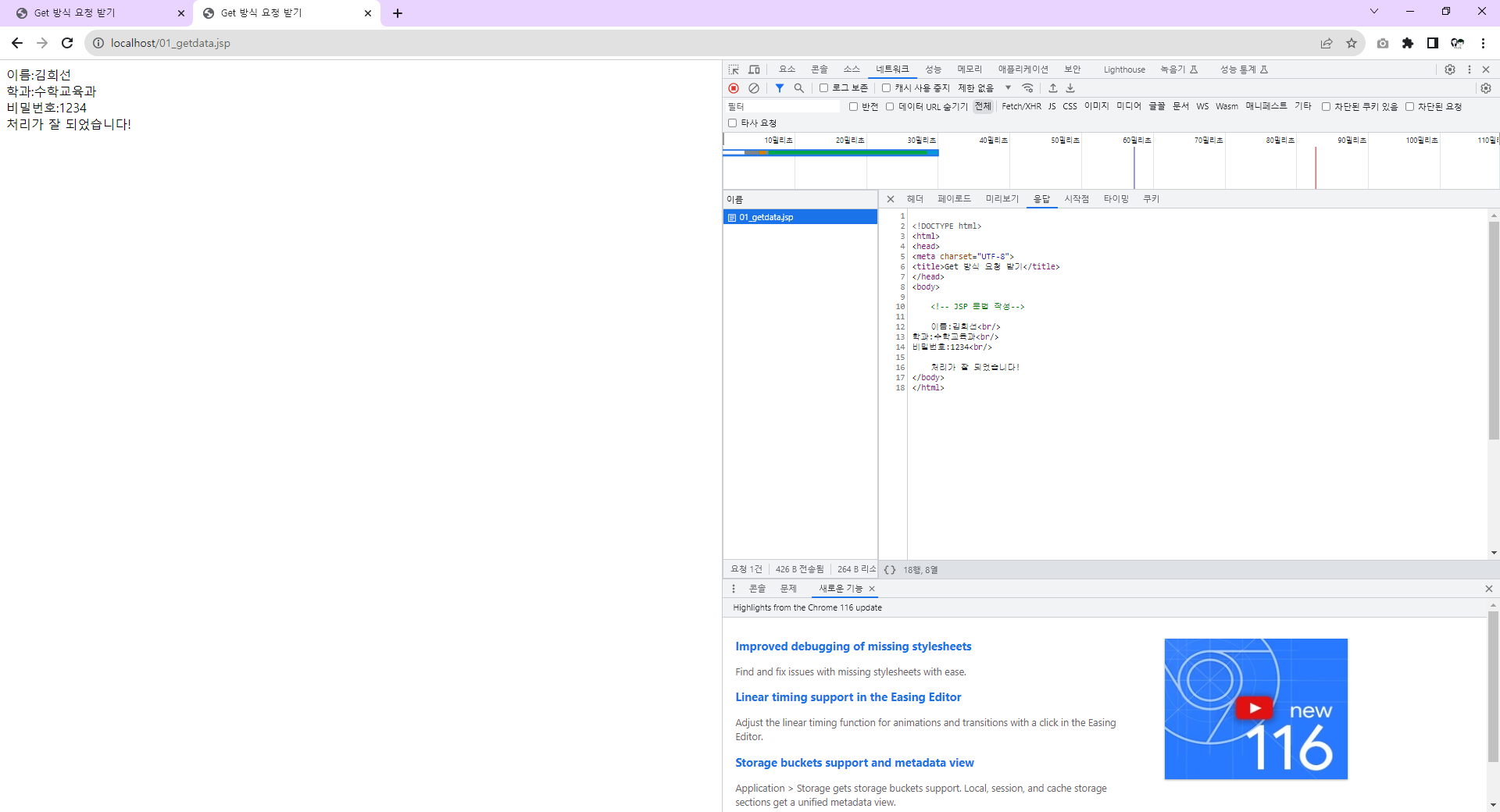
Task: Switch to 성능 DevTools tab
Action: [x=933, y=69]
